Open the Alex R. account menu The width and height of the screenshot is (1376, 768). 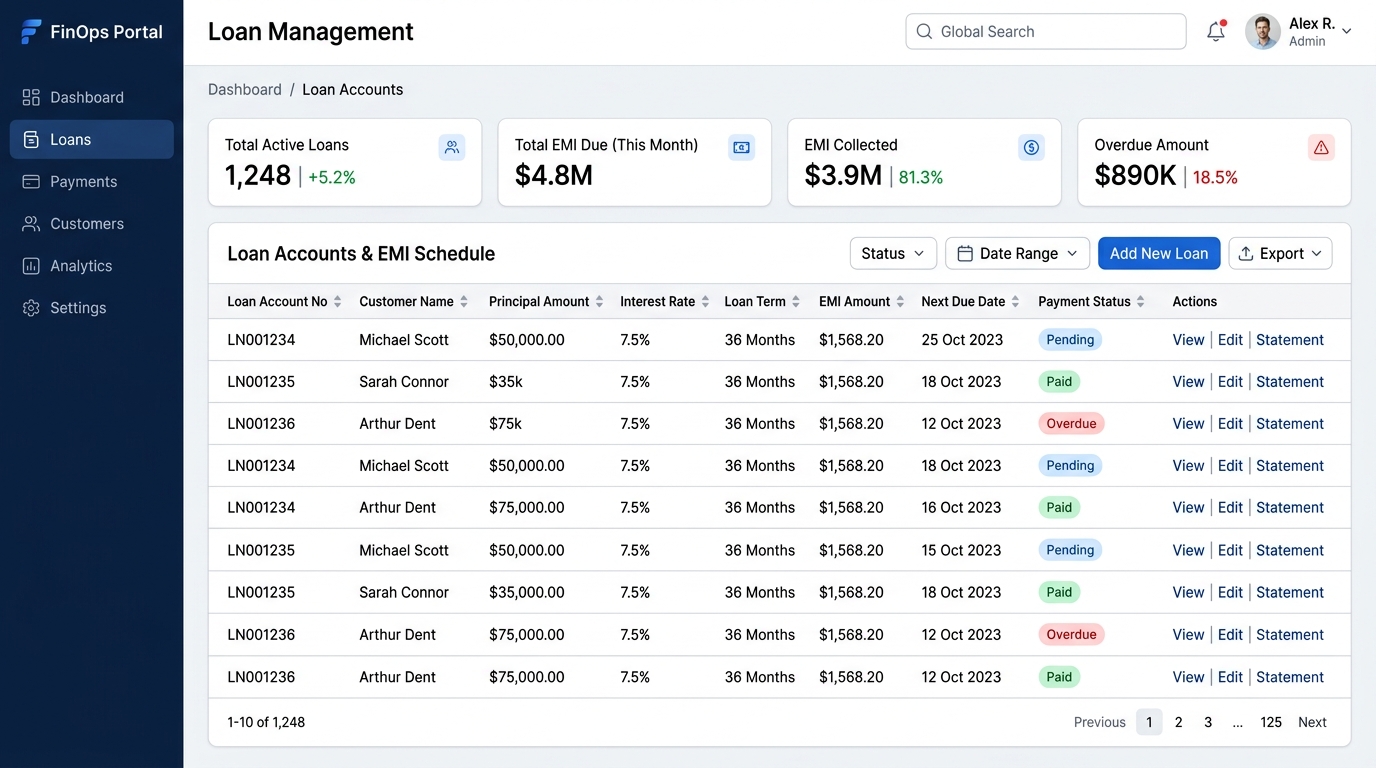point(1298,31)
